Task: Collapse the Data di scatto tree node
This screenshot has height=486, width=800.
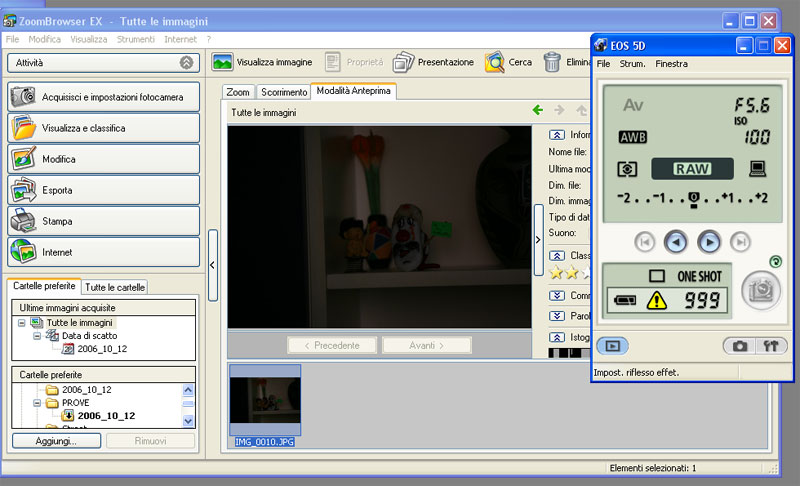Action: (x=37, y=336)
